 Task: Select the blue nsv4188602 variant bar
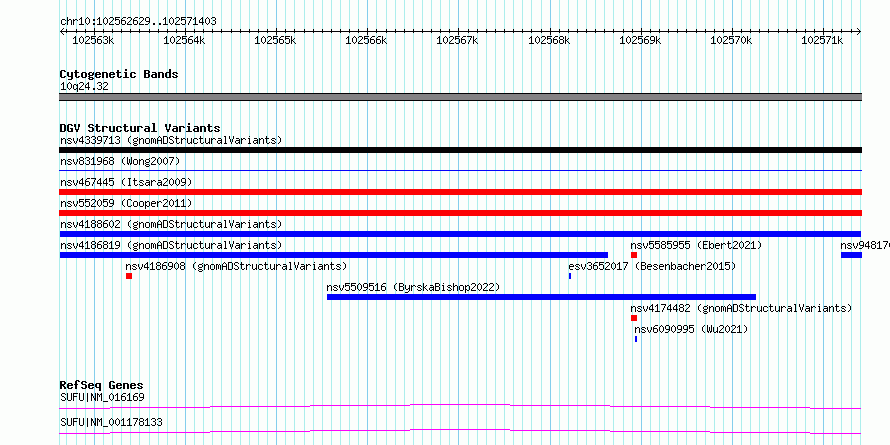click(x=460, y=234)
